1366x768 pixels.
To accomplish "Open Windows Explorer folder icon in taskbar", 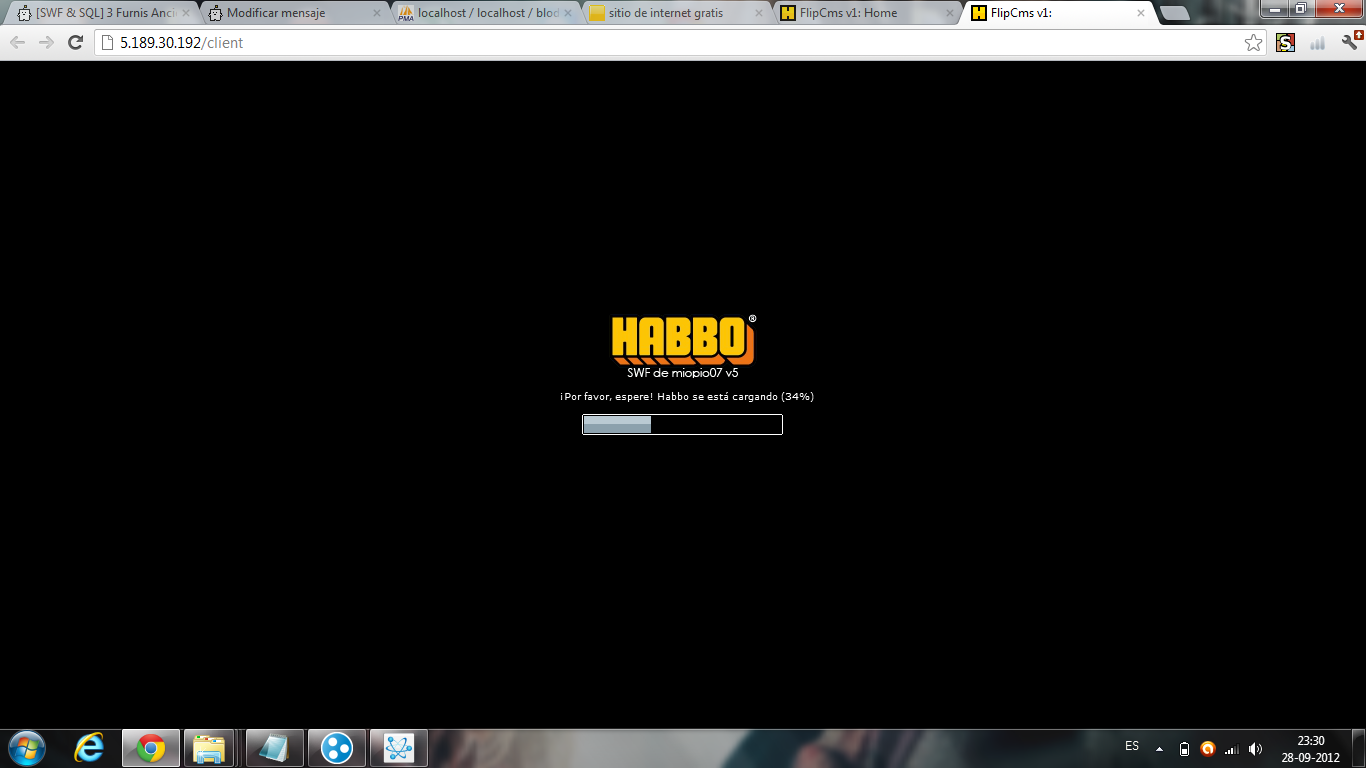I will pos(209,748).
